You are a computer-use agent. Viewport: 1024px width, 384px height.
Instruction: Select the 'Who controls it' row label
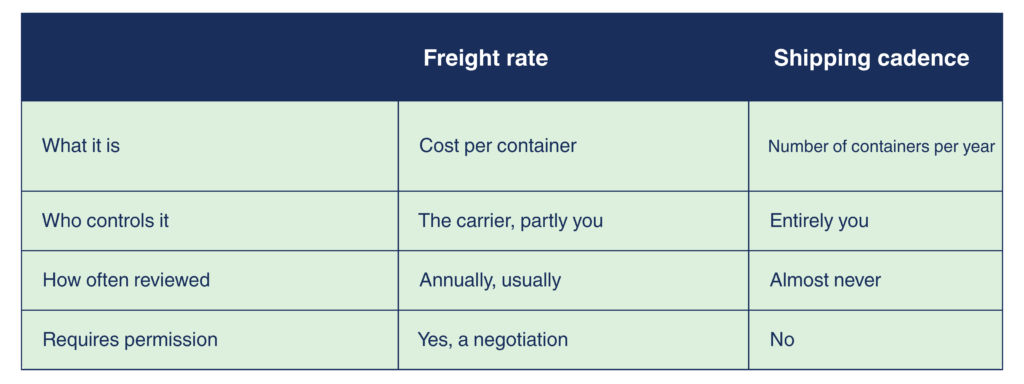pyautogui.click(x=105, y=221)
